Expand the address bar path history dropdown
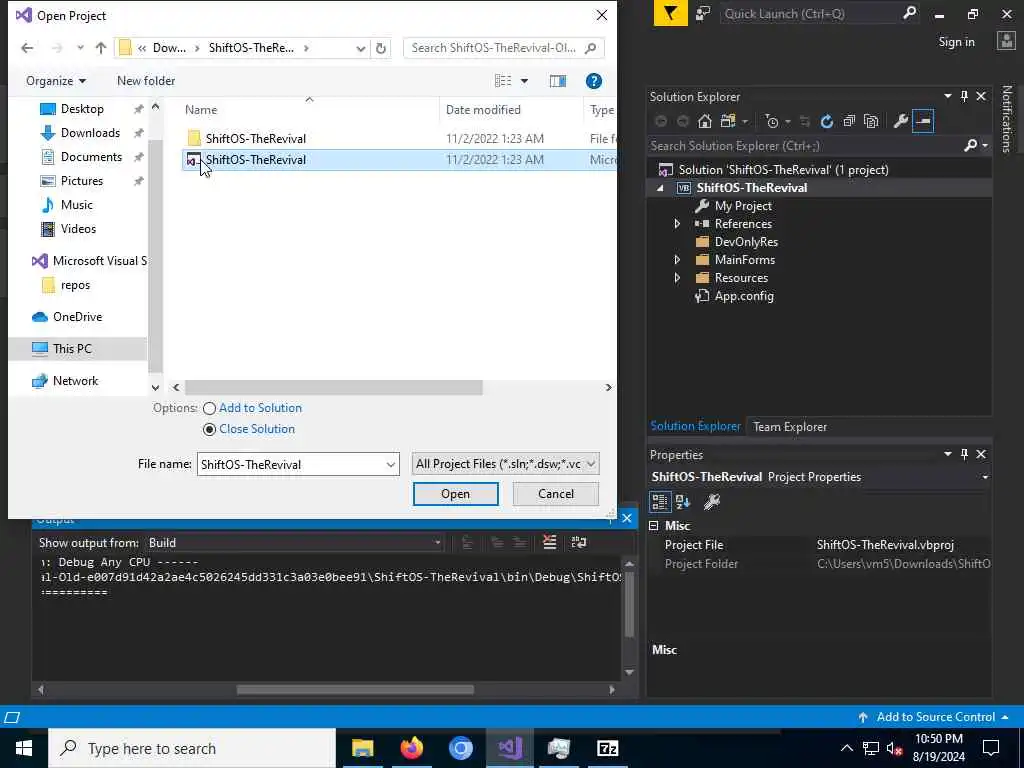Screen dimensions: 1024x768 [x=360, y=48]
